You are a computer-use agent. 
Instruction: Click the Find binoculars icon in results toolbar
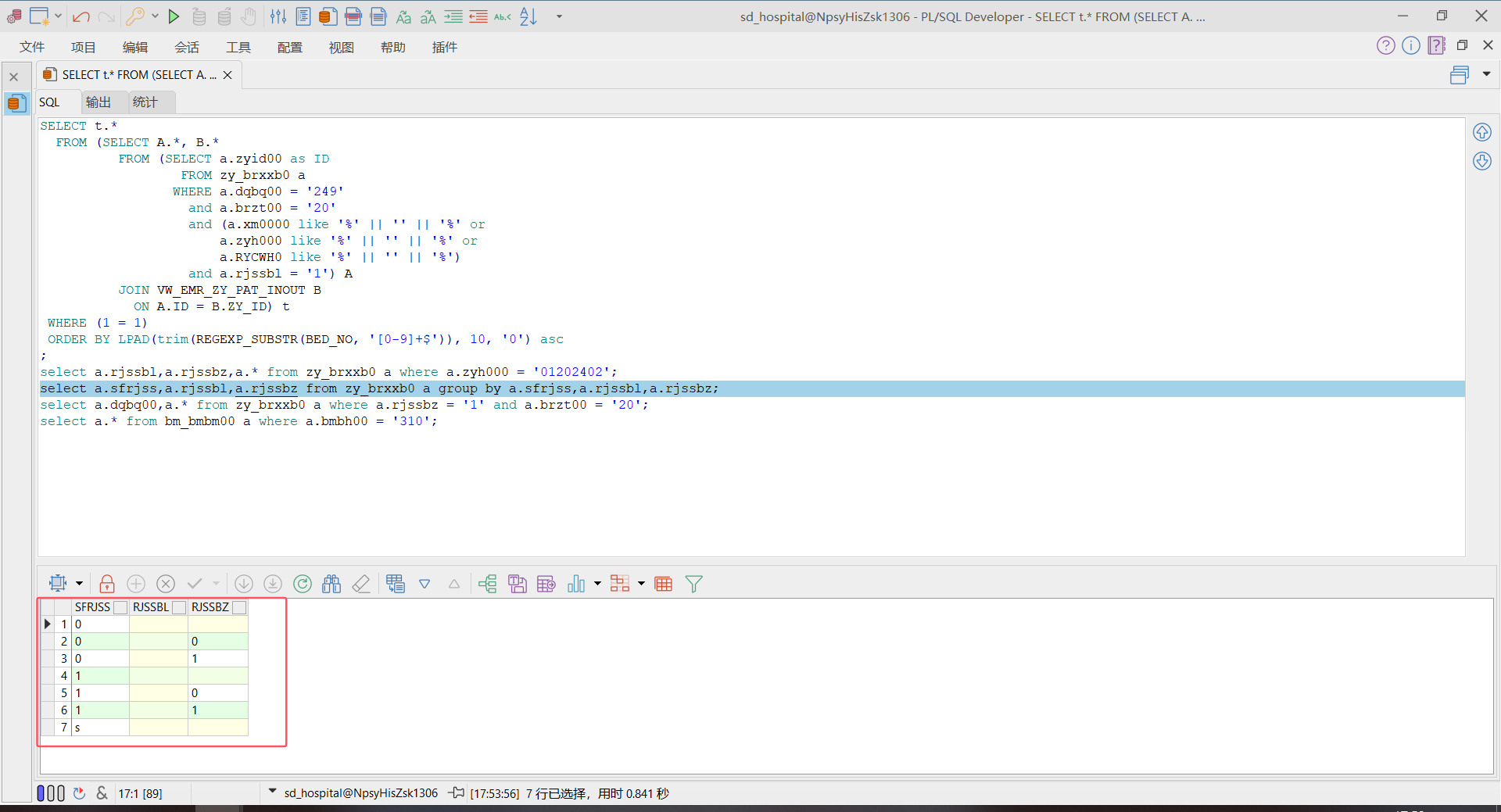click(x=331, y=584)
